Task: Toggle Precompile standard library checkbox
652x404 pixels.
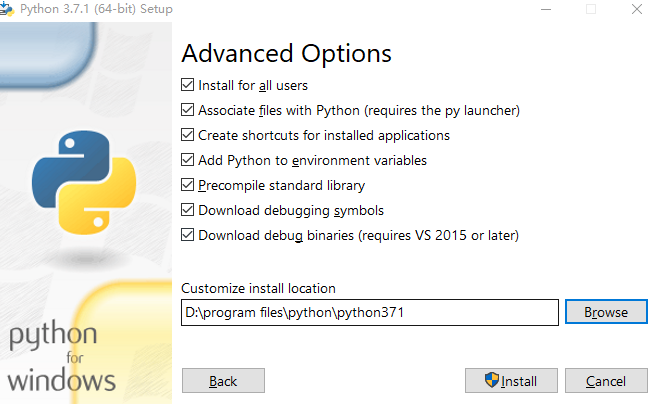Action: pos(188,185)
